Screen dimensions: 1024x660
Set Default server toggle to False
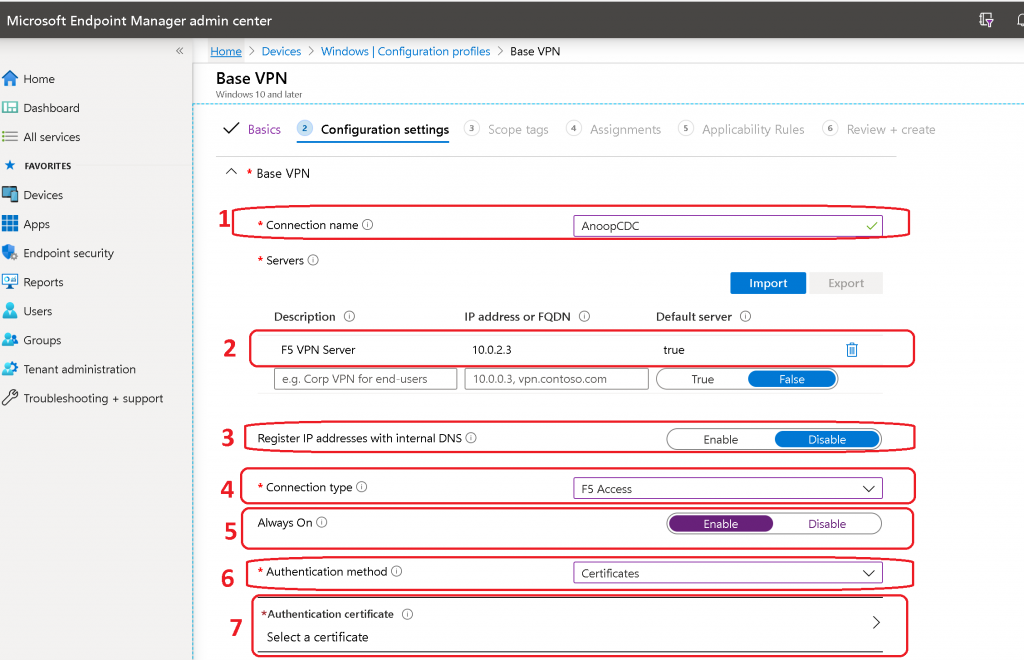[792, 379]
